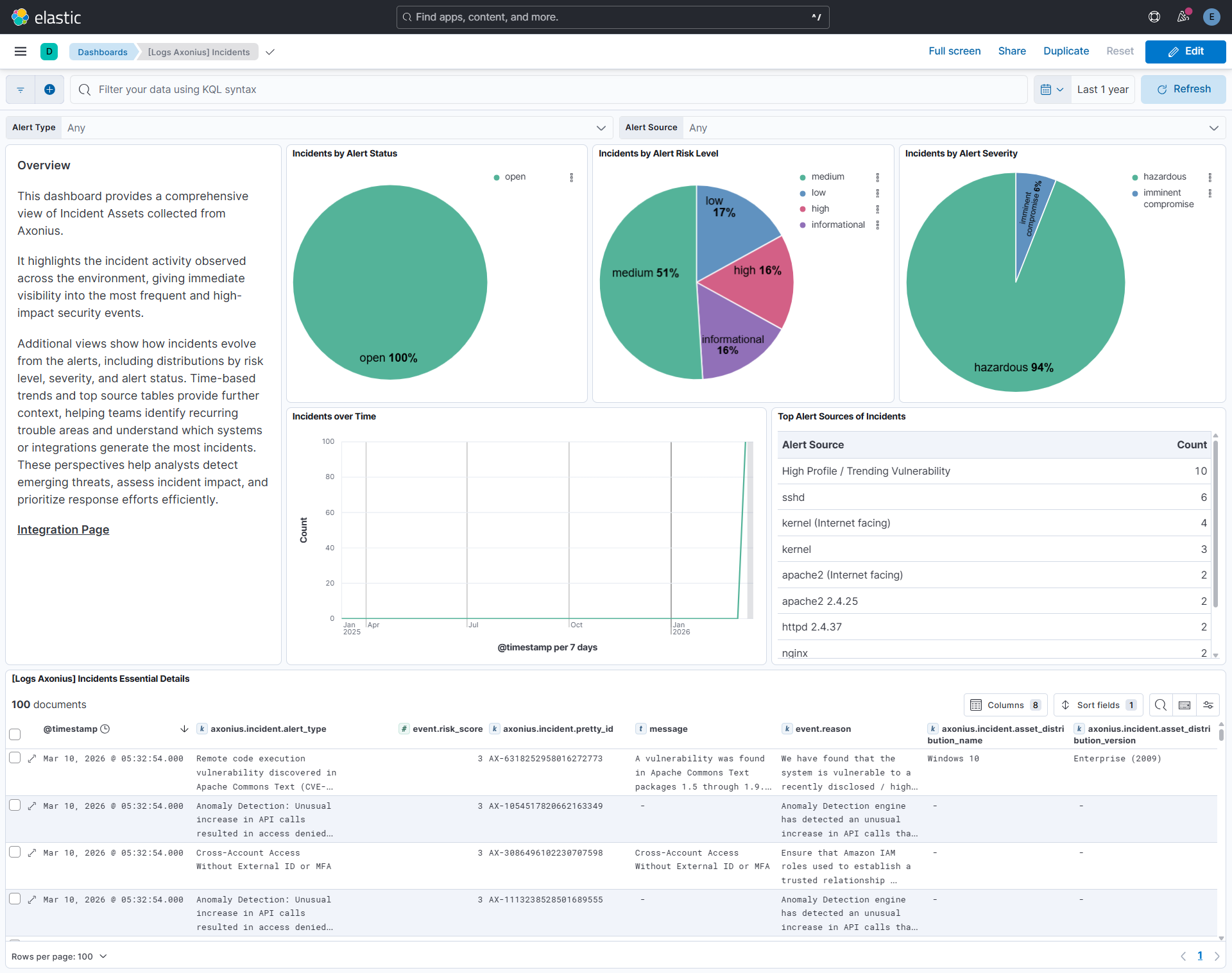Sort by @timestamp descending arrow
The height and width of the screenshot is (973, 1232).
click(184, 729)
